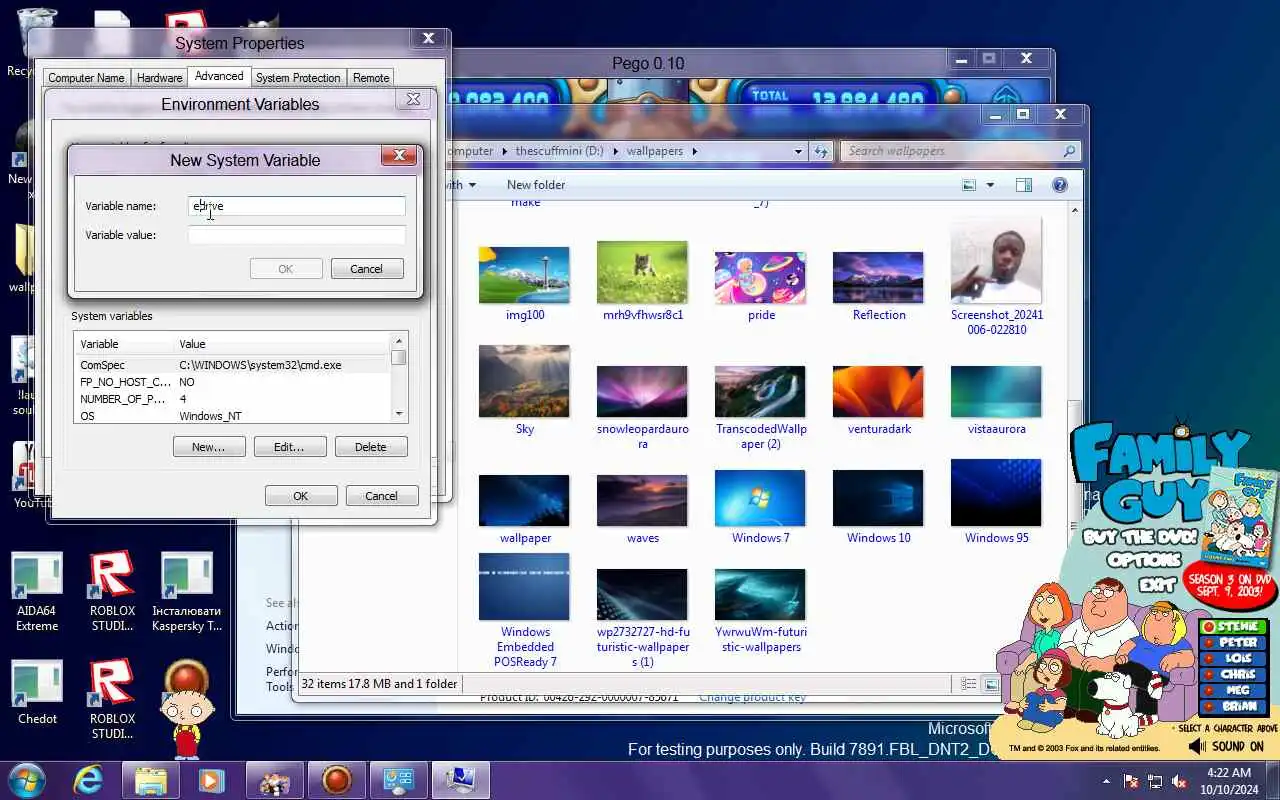Select the OS Windows_NT variable row
This screenshot has width=1280, height=800.
click(x=233, y=416)
